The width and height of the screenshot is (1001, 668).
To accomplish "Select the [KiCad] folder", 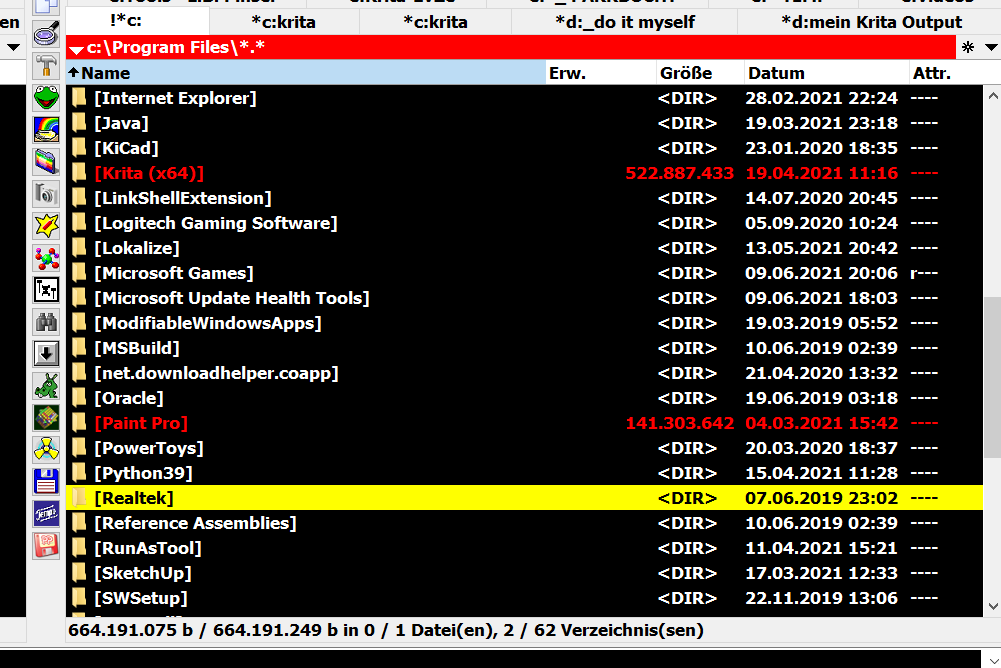I will tap(524, 148).
